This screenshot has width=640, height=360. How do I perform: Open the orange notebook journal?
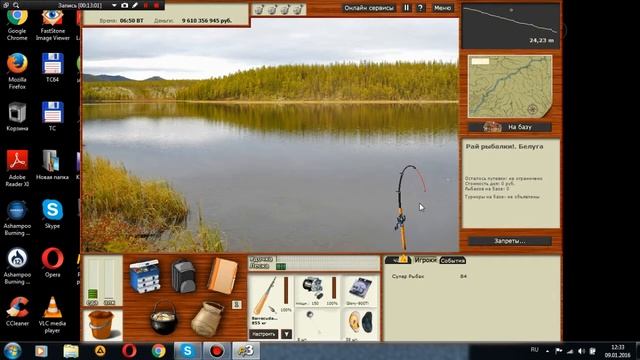222,277
